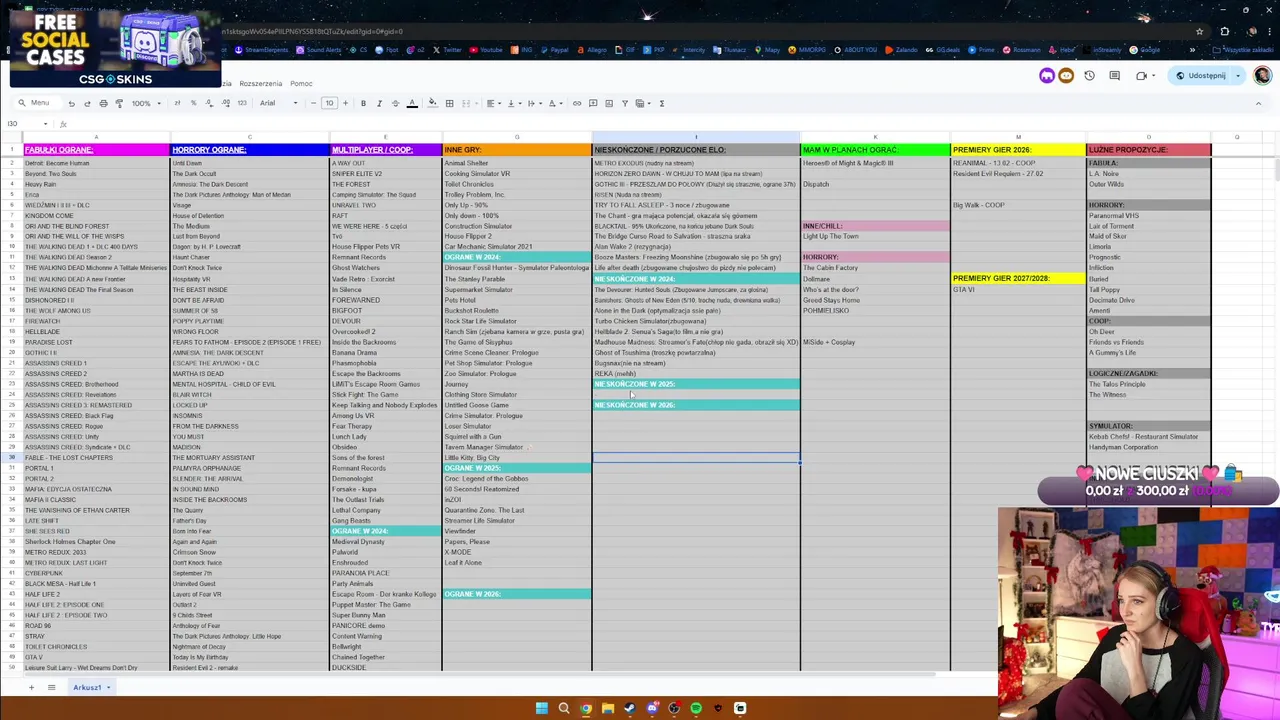Bookmark this page with the star icon
This screenshot has width=1280, height=720.
tap(1199, 31)
